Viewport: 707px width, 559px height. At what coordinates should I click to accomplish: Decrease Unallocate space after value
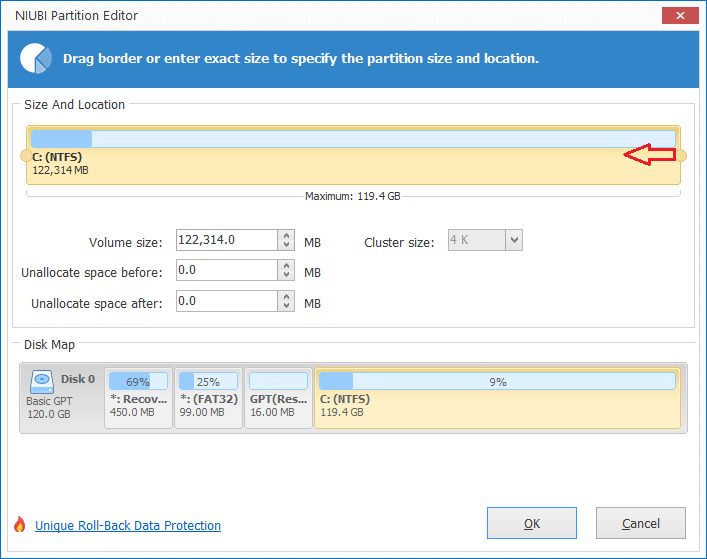click(286, 306)
